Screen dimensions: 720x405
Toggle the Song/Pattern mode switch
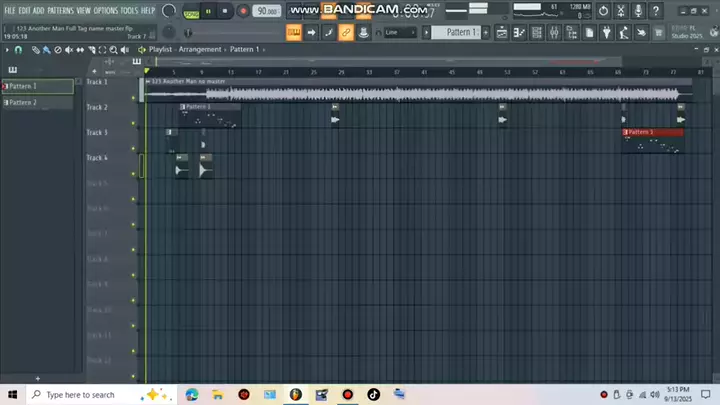[191, 11]
